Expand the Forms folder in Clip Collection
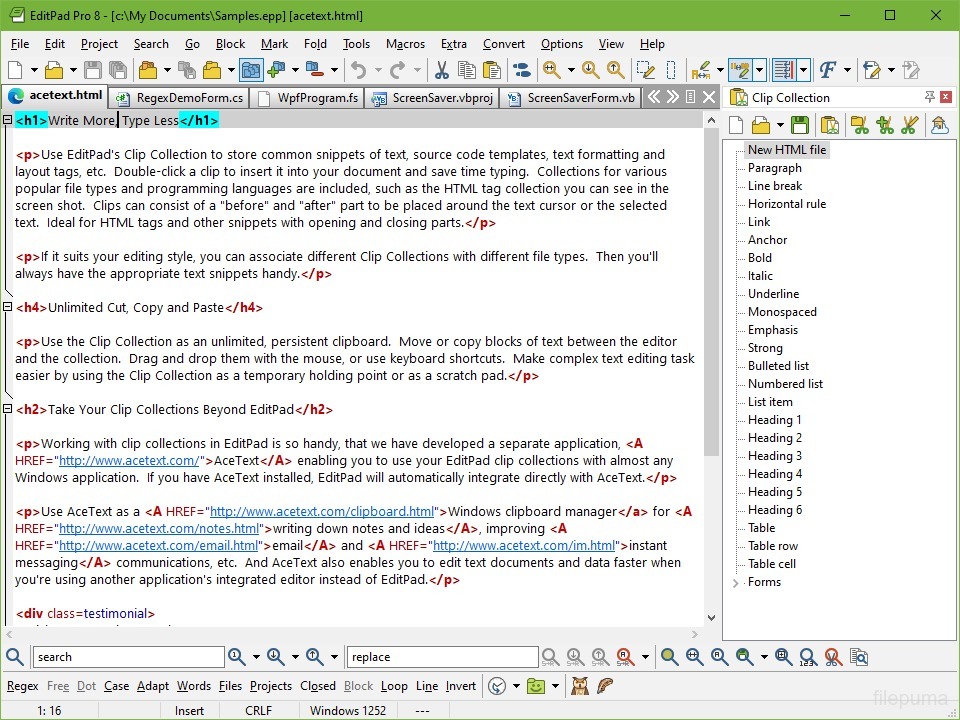Image resolution: width=960 pixels, height=720 pixels. (x=738, y=582)
